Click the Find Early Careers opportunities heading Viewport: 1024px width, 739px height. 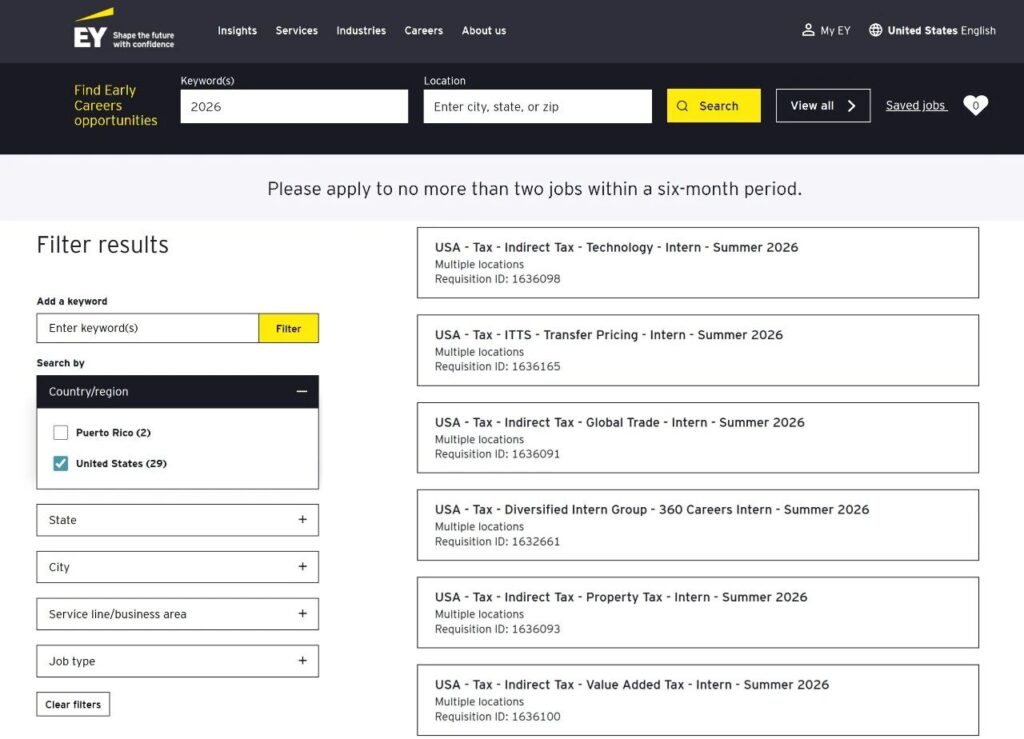(x=116, y=105)
